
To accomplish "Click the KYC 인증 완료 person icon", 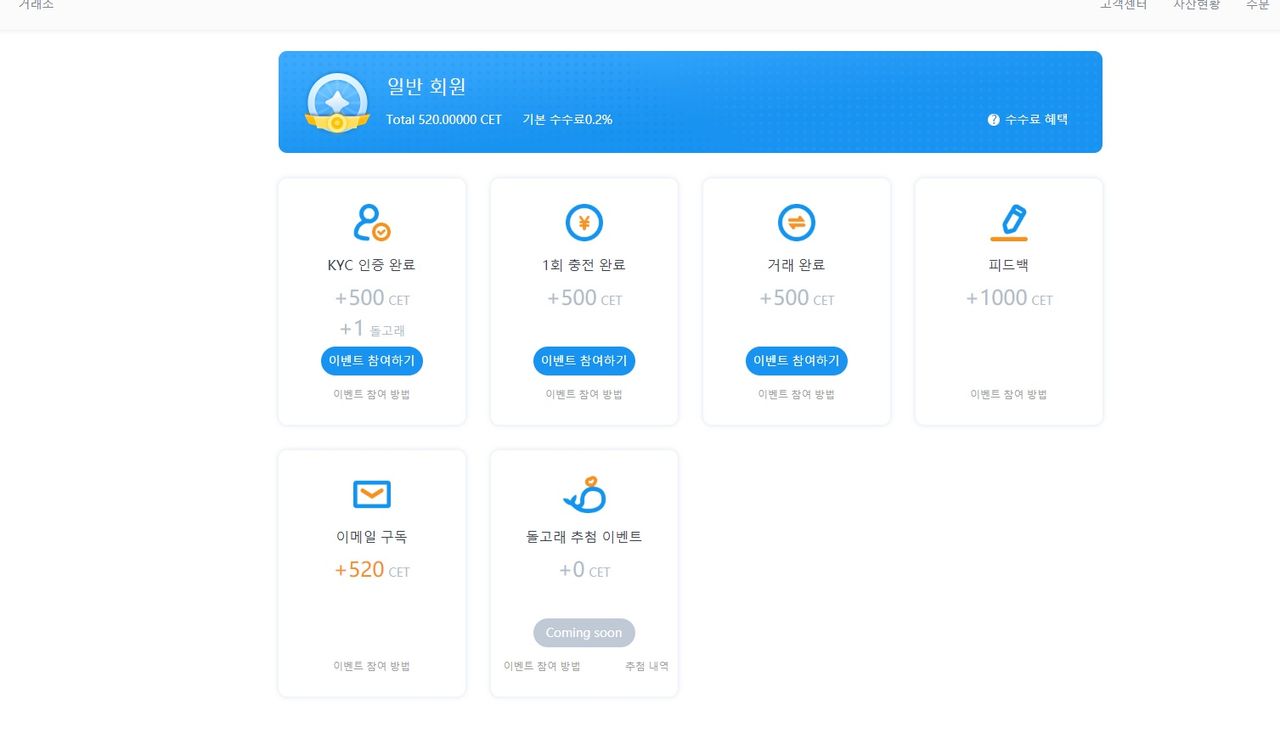I will (x=372, y=223).
